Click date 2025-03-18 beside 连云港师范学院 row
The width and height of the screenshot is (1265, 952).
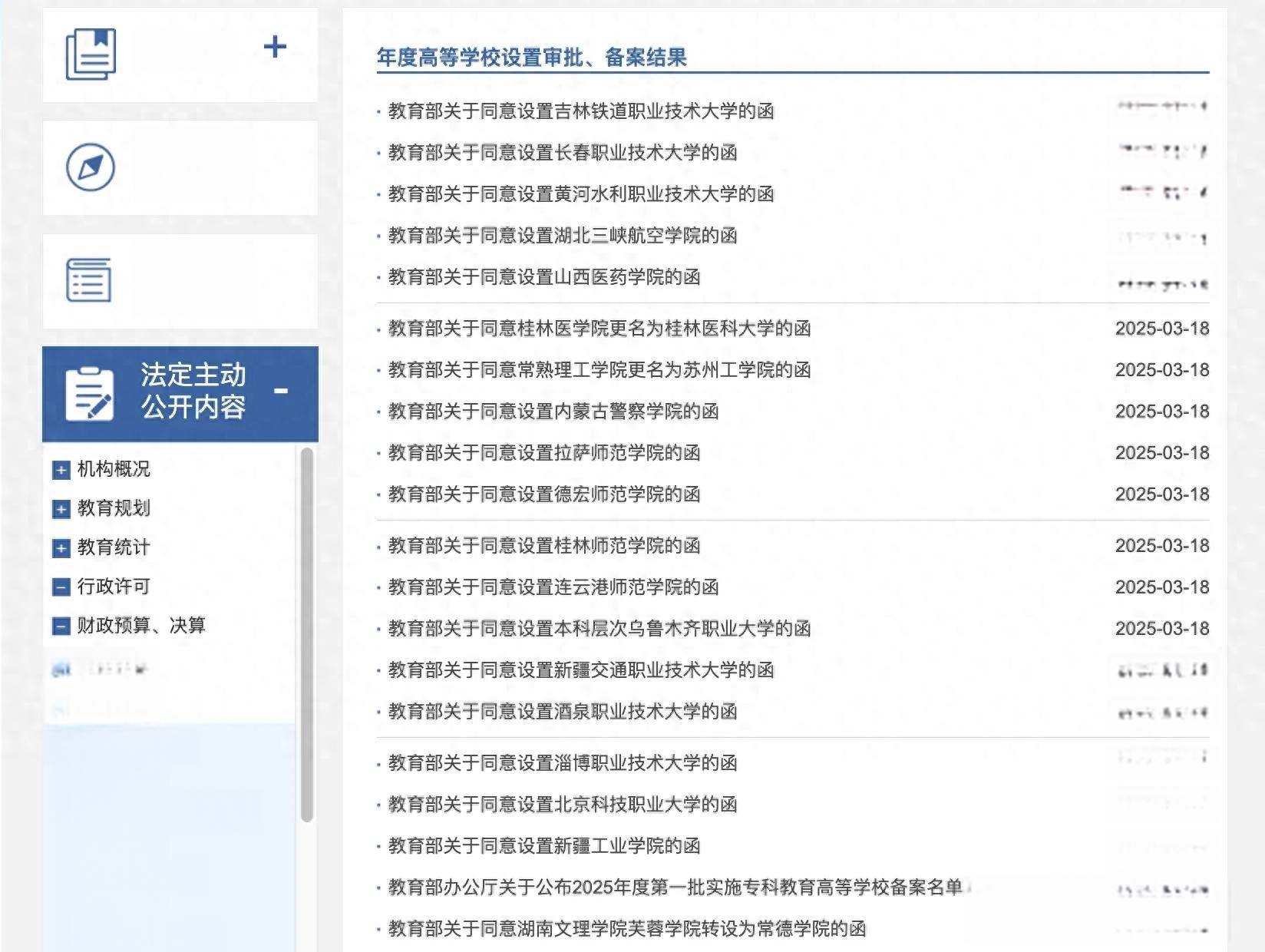coord(1162,587)
